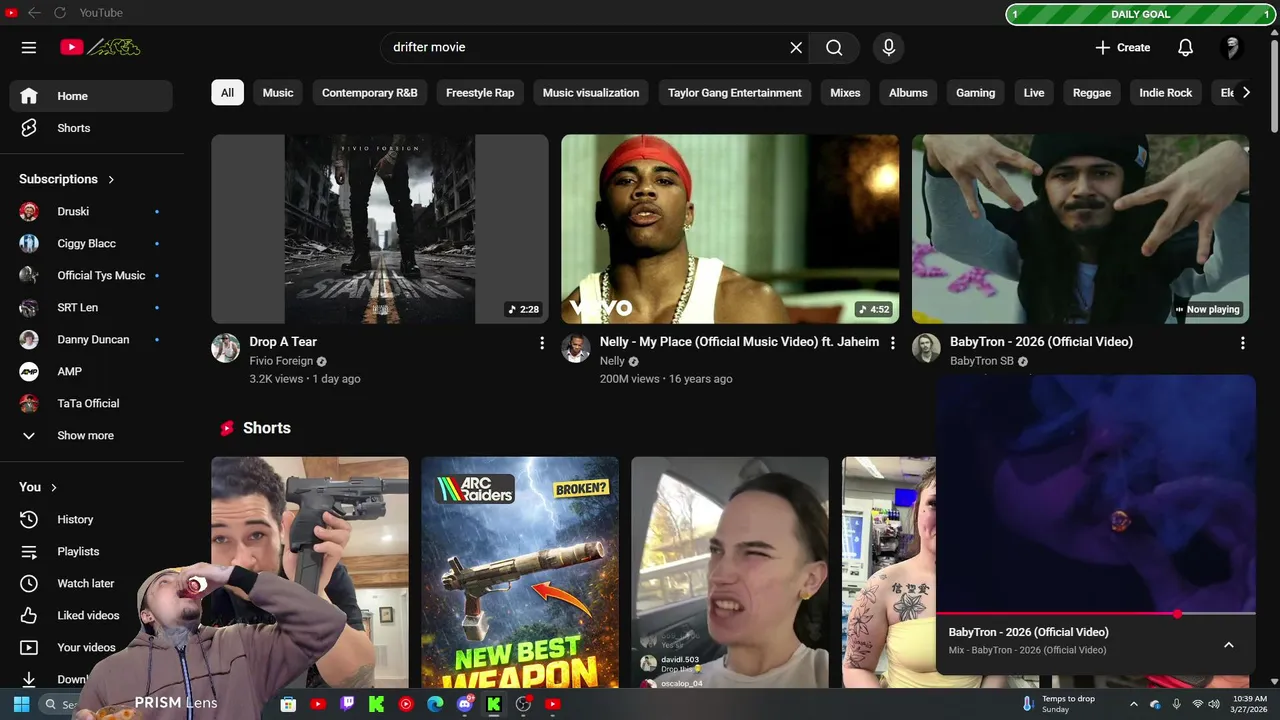Switch to OBS Studio in the taskbar
The width and height of the screenshot is (1280, 720).
click(x=523, y=704)
